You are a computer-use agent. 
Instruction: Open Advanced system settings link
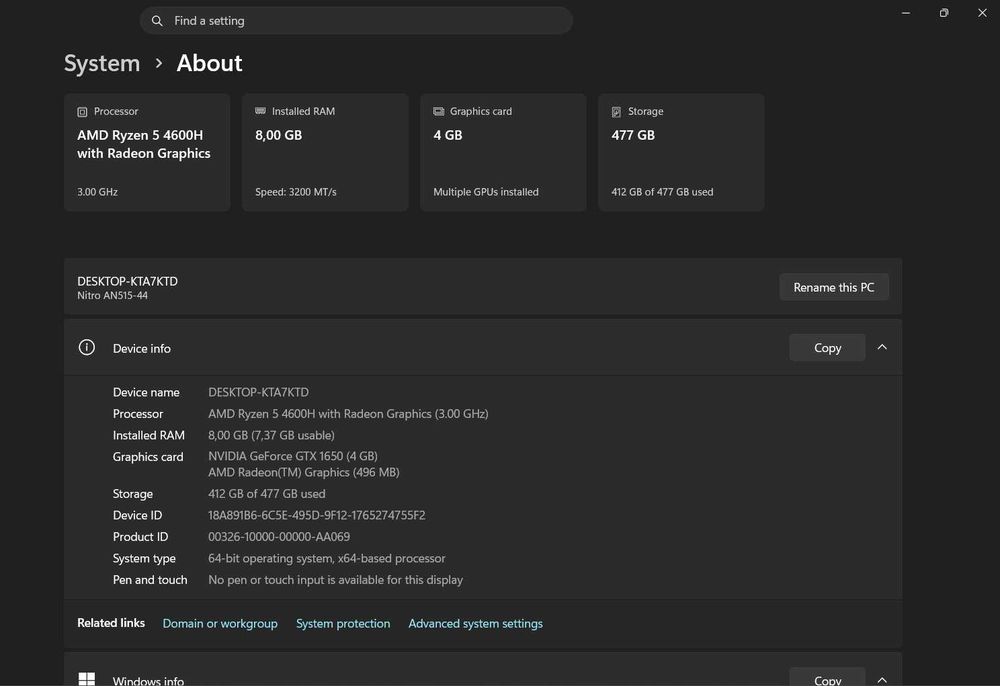coord(476,624)
